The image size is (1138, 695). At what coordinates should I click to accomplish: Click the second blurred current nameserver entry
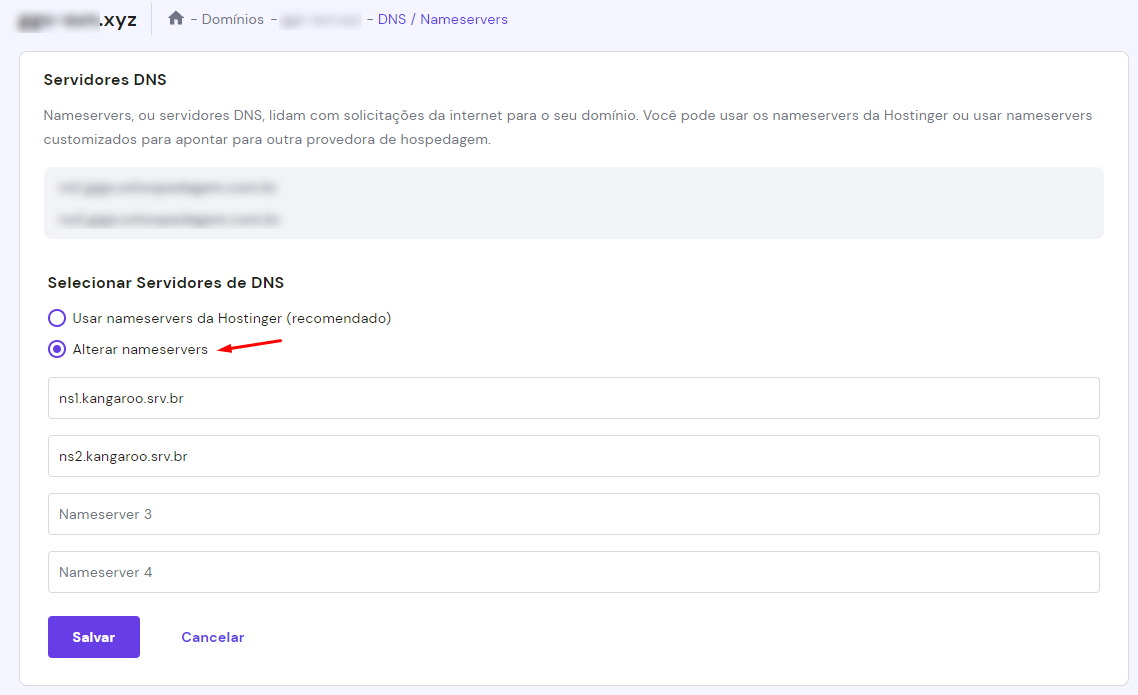[168, 218]
